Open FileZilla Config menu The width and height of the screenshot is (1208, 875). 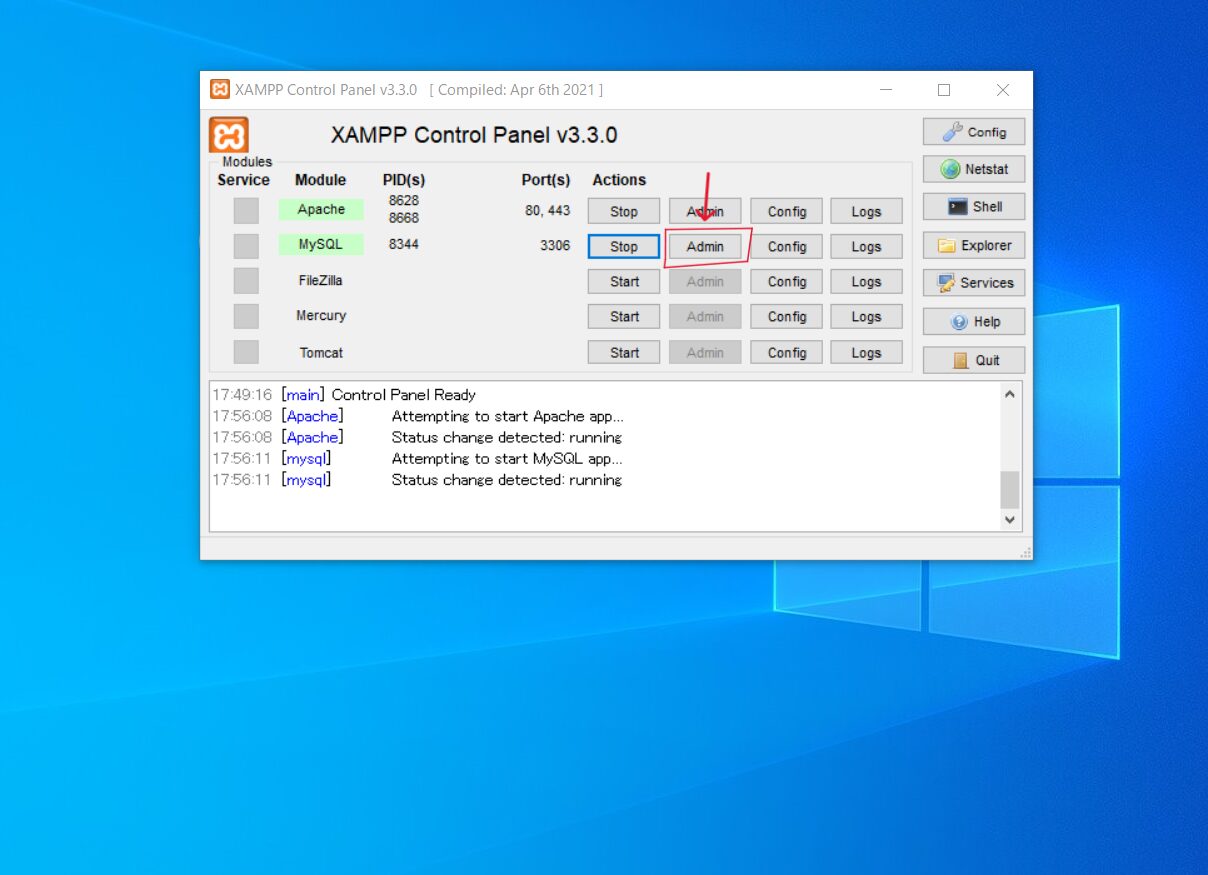[x=787, y=282]
